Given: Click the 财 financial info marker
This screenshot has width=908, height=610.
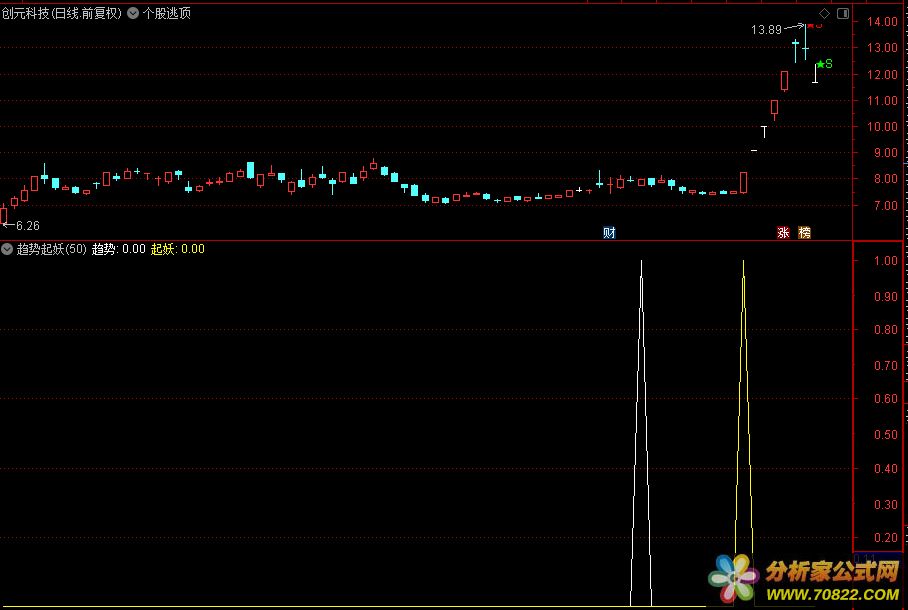Looking at the screenshot, I should [x=609, y=233].
